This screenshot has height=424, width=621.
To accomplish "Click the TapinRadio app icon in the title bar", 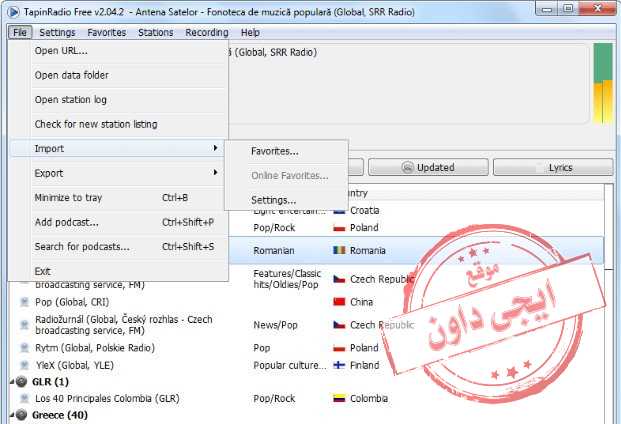I will coord(13,12).
